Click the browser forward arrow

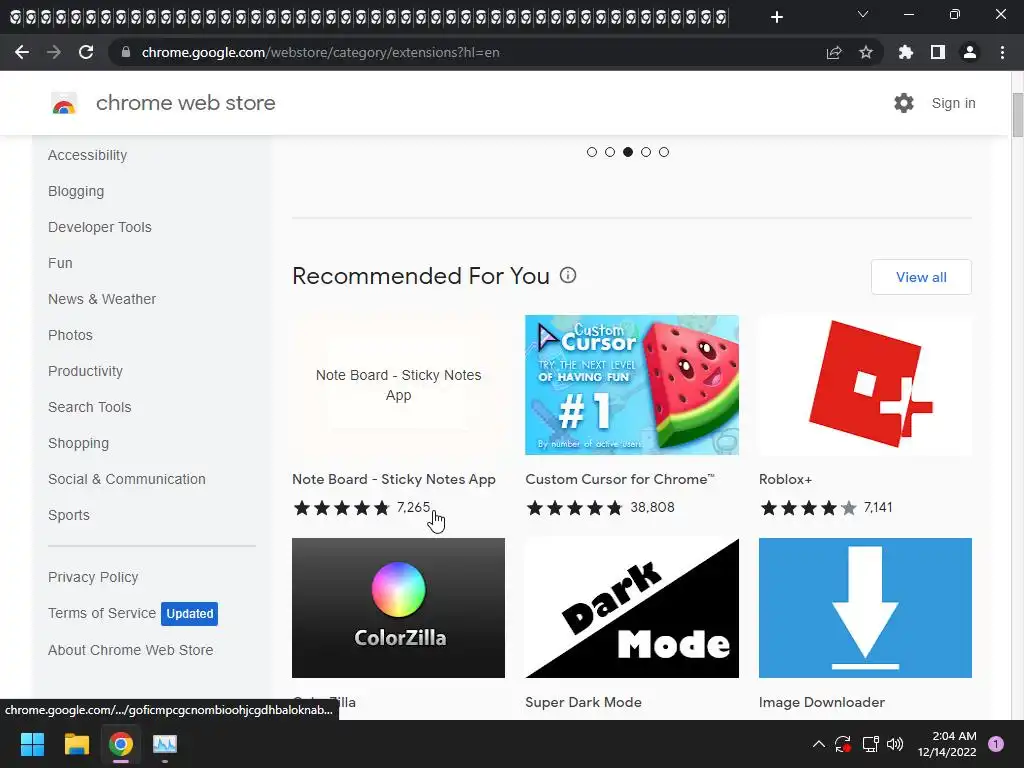[x=54, y=52]
